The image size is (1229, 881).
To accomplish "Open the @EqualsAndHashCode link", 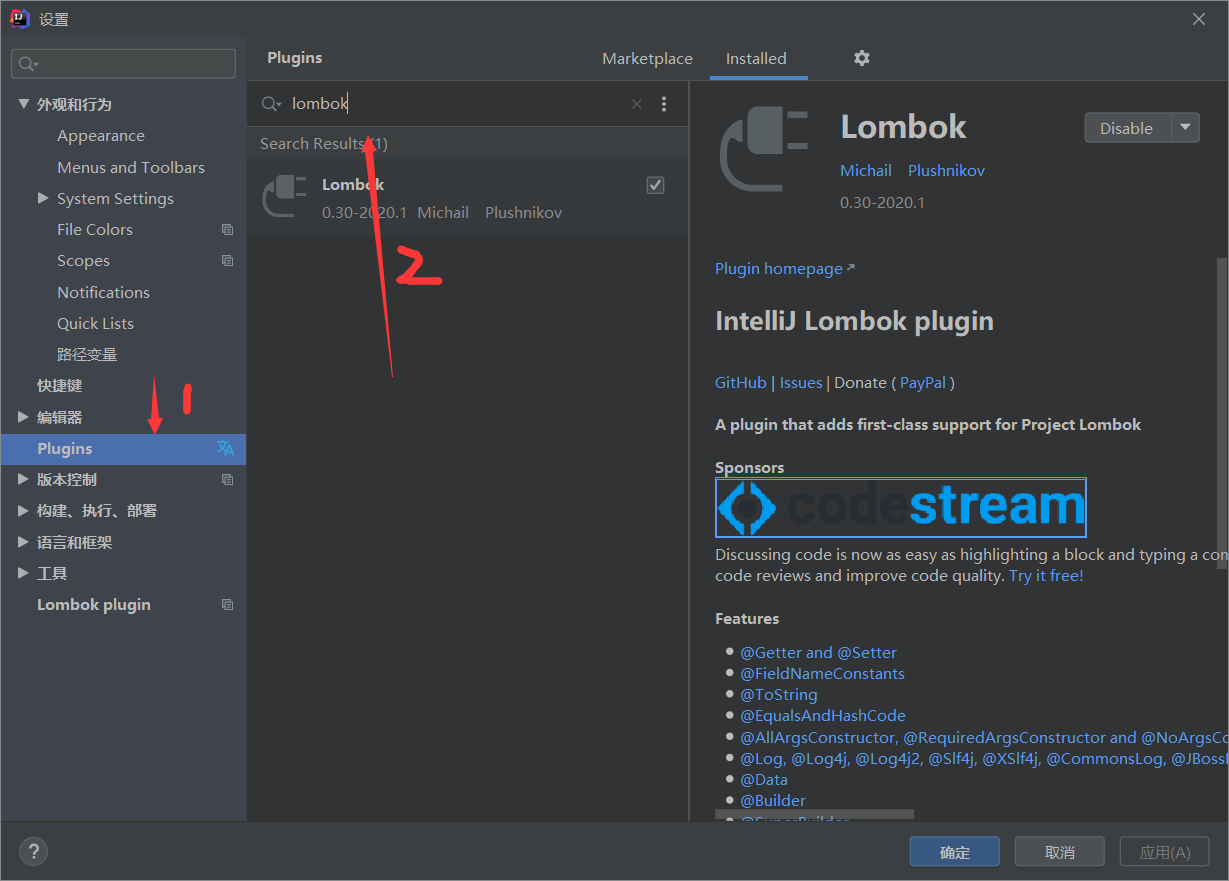I will point(823,715).
